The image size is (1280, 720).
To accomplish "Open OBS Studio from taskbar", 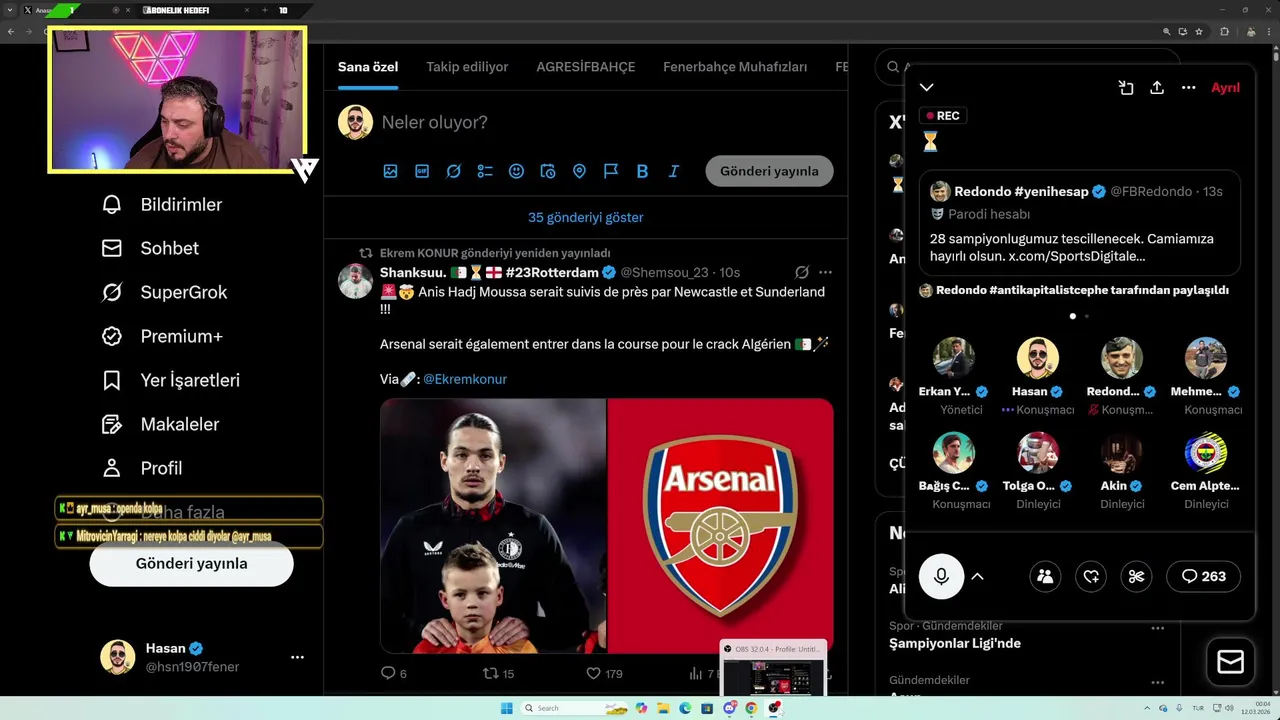I will 773,708.
